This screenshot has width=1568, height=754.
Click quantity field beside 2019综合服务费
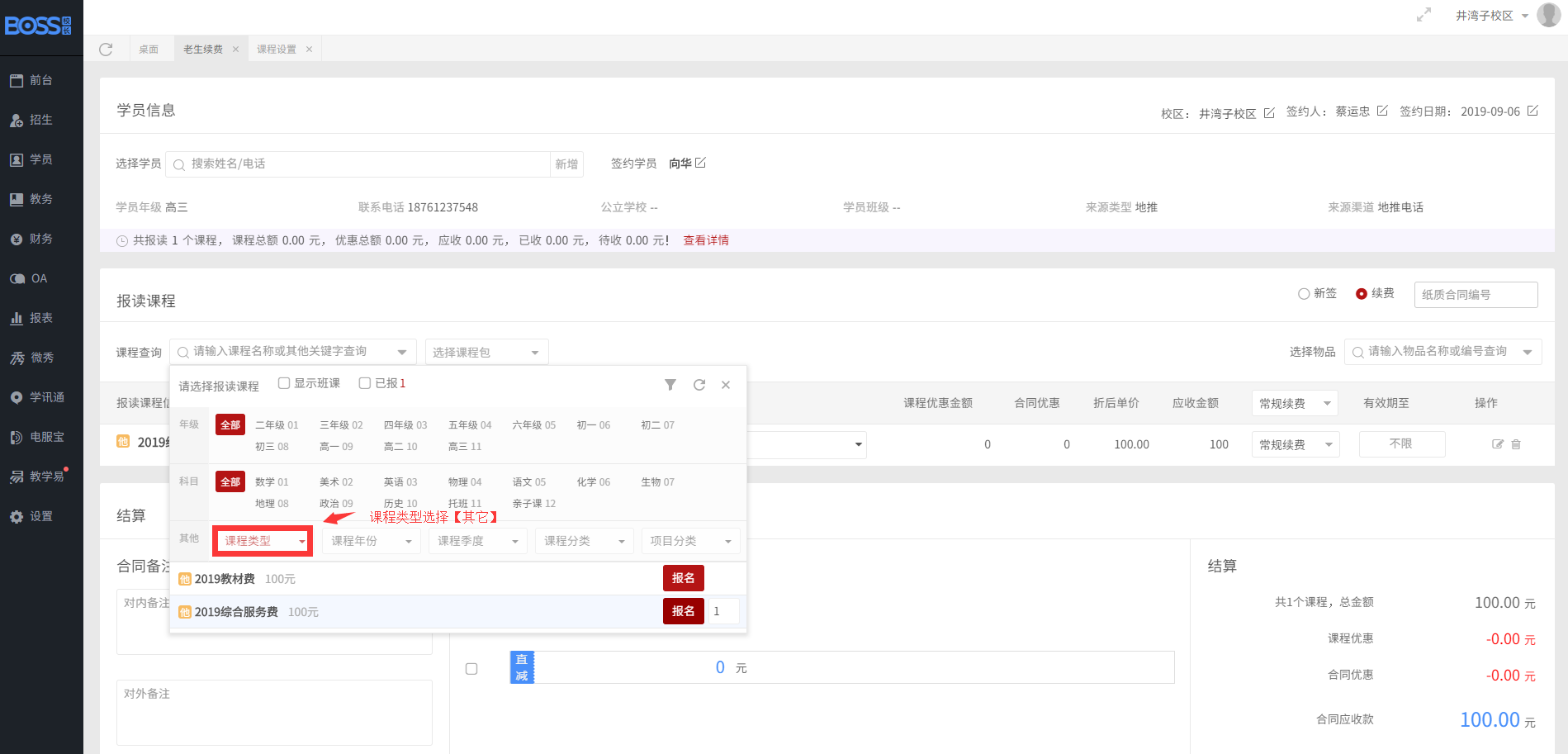pyautogui.click(x=724, y=611)
